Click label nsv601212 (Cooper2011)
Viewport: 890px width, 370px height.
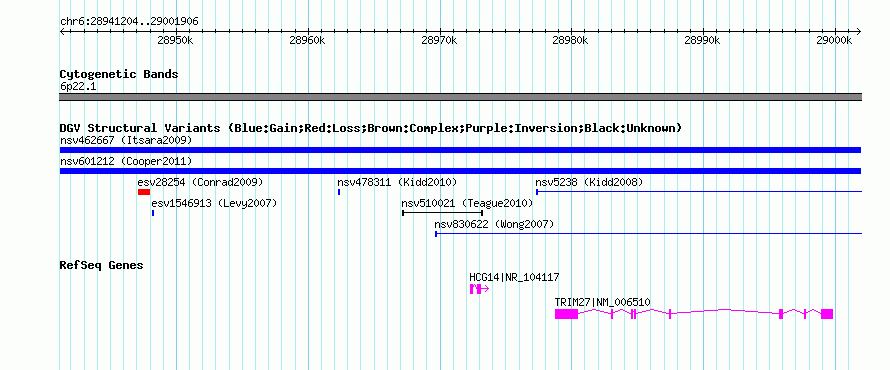126,161
